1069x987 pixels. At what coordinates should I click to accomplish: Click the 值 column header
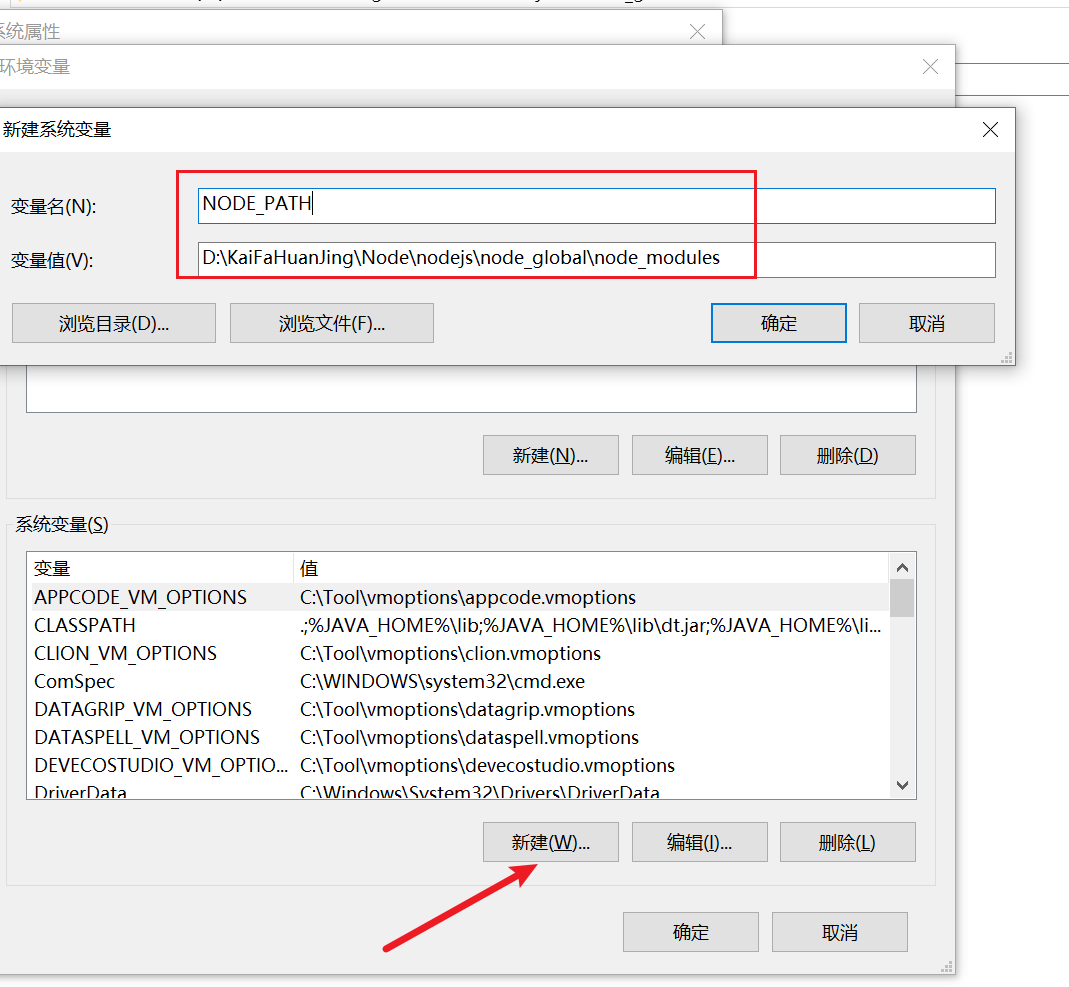click(x=591, y=568)
